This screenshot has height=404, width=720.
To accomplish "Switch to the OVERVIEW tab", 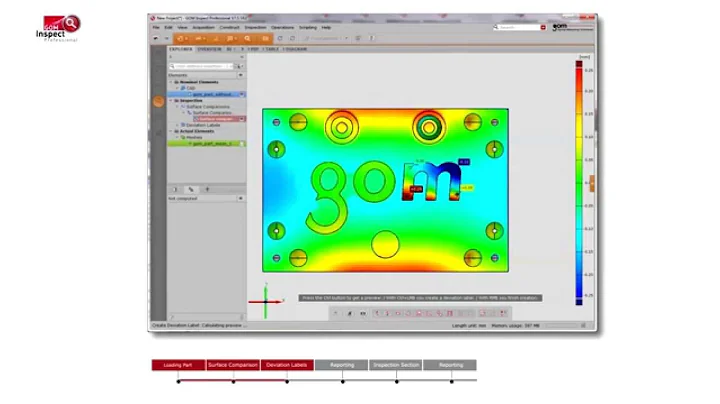I will pyautogui.click(x=209, y=49).
